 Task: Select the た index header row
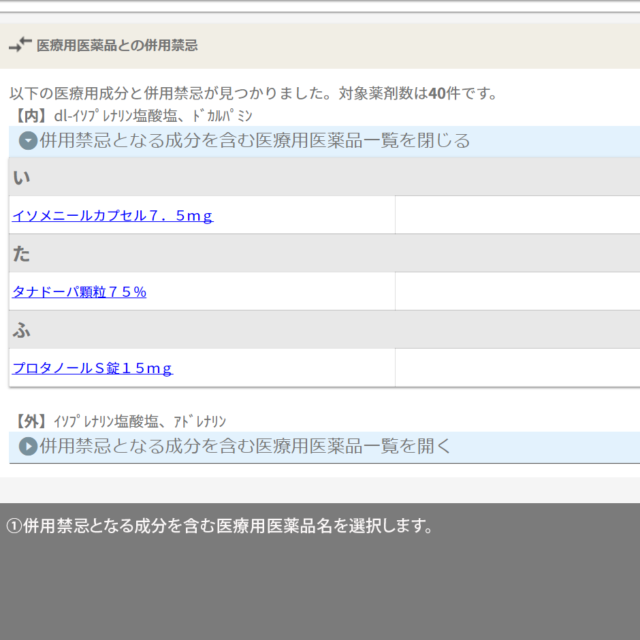320,254
